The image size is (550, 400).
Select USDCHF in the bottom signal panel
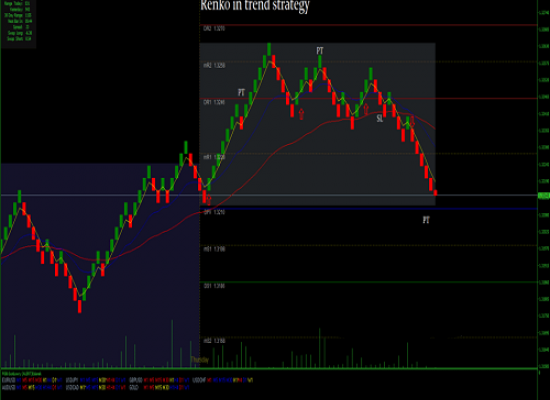(x=199, y=380)
